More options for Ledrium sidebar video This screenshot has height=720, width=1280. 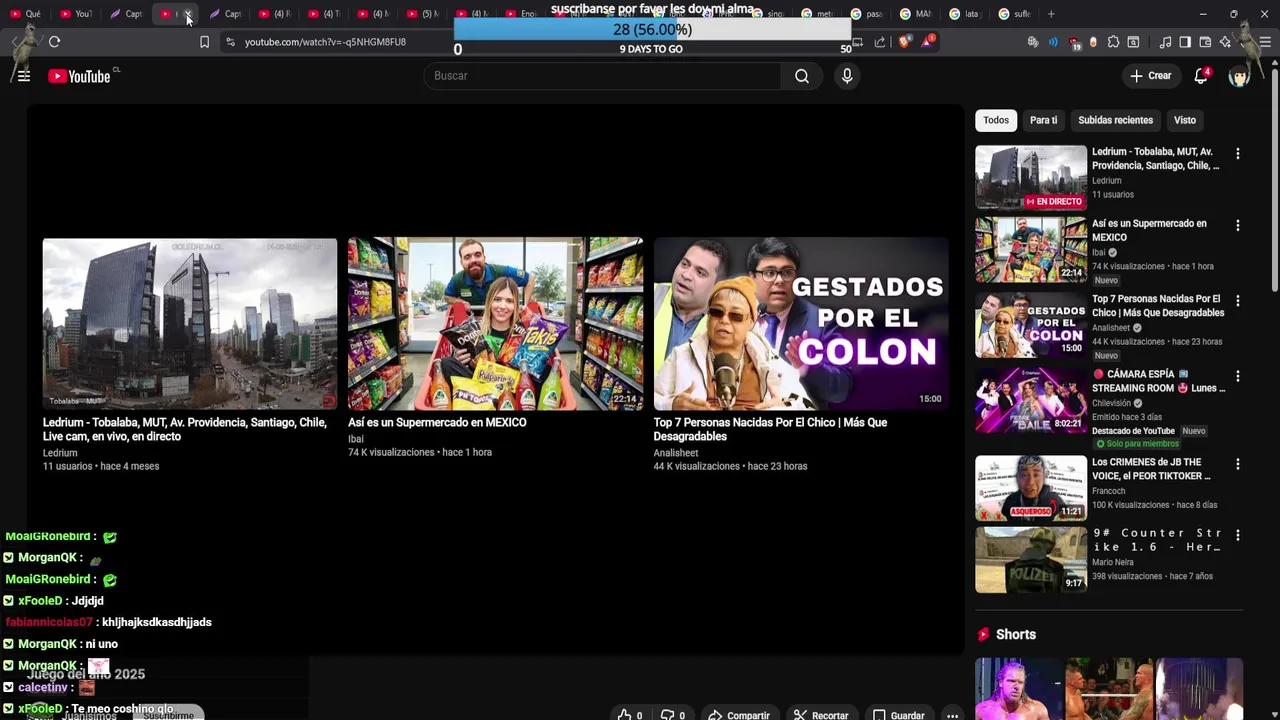[1238, 154]
